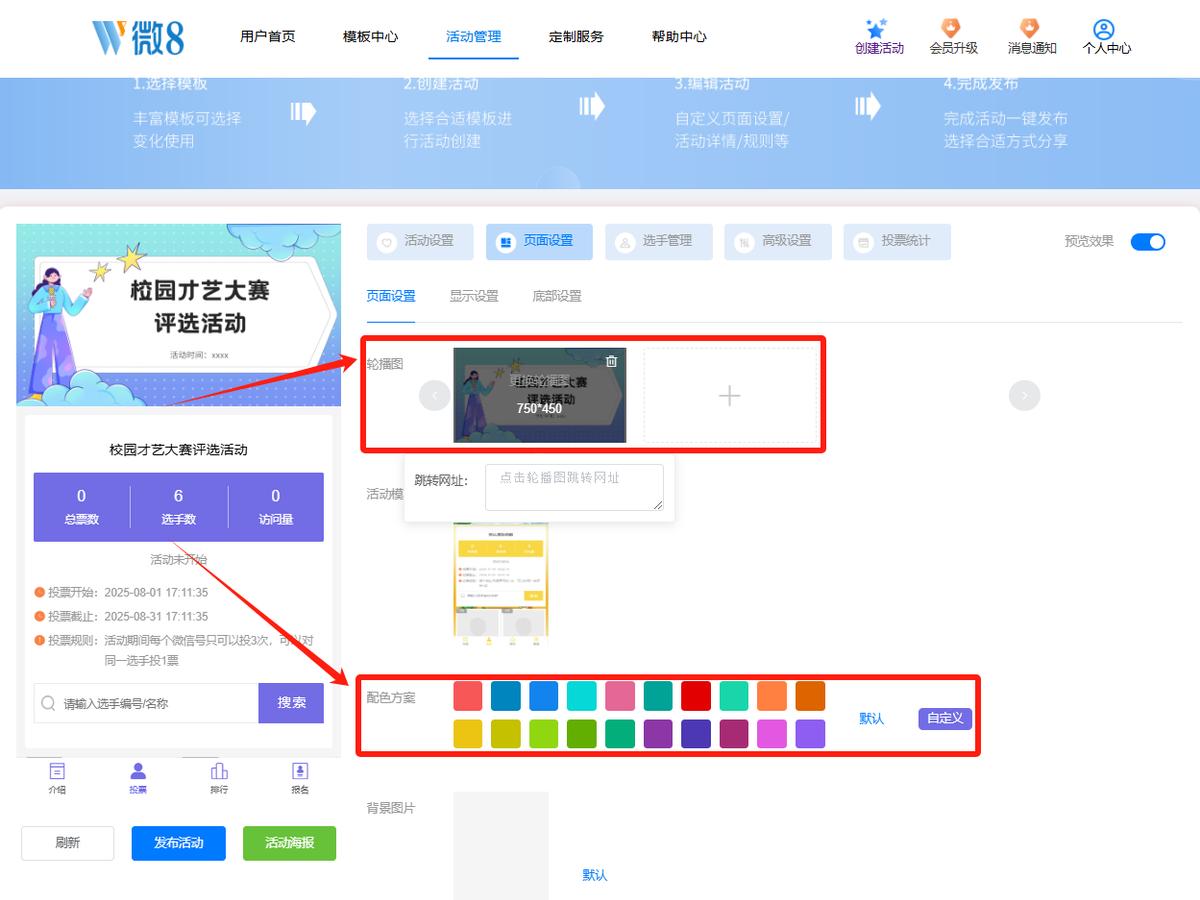Open the 底部设置 sub-tab
Screen dimensions: 1200x900
click(x=557, y=296)
